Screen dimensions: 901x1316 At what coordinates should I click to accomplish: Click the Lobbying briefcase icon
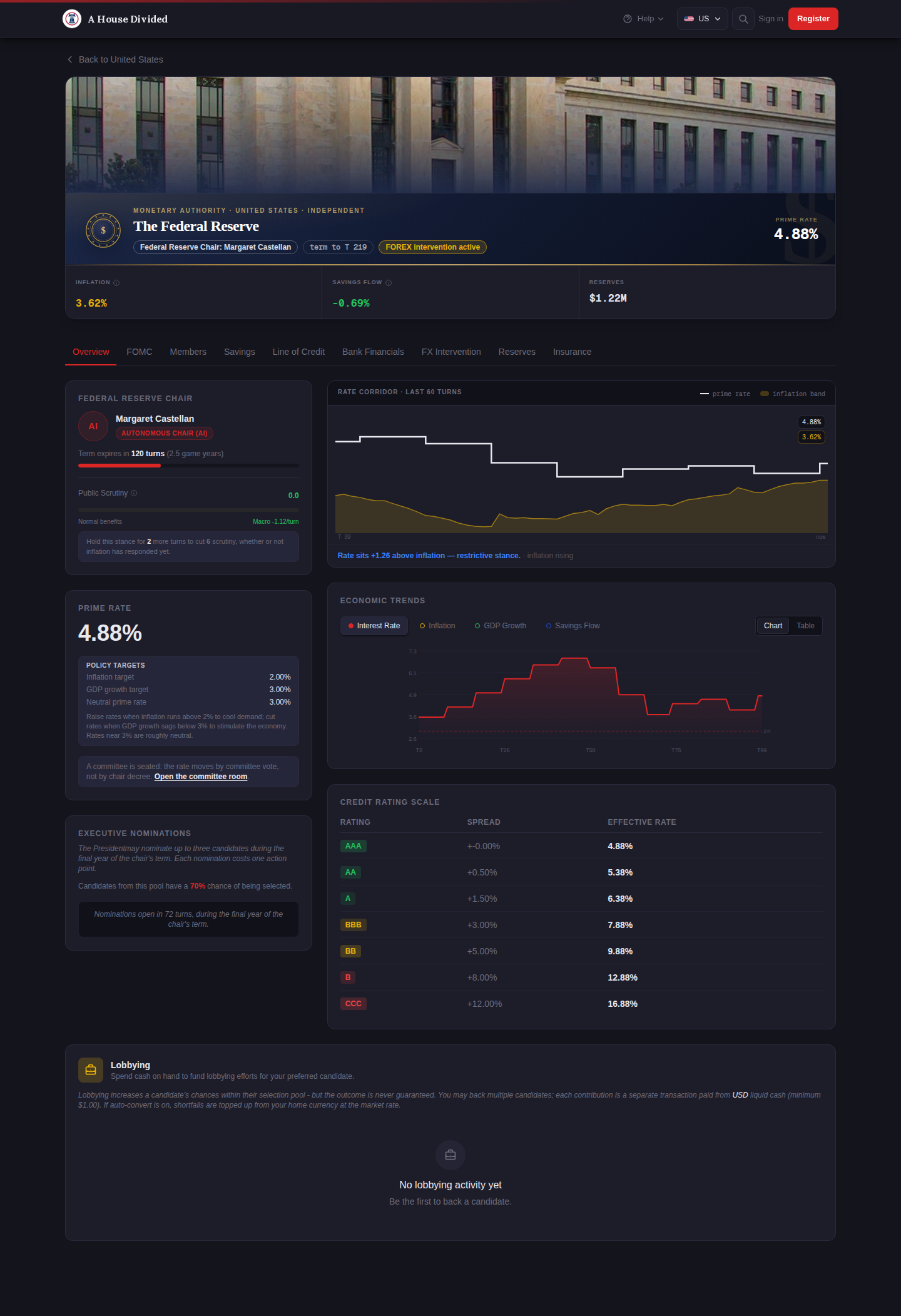pyautogui.click(x=91, y=1070)
